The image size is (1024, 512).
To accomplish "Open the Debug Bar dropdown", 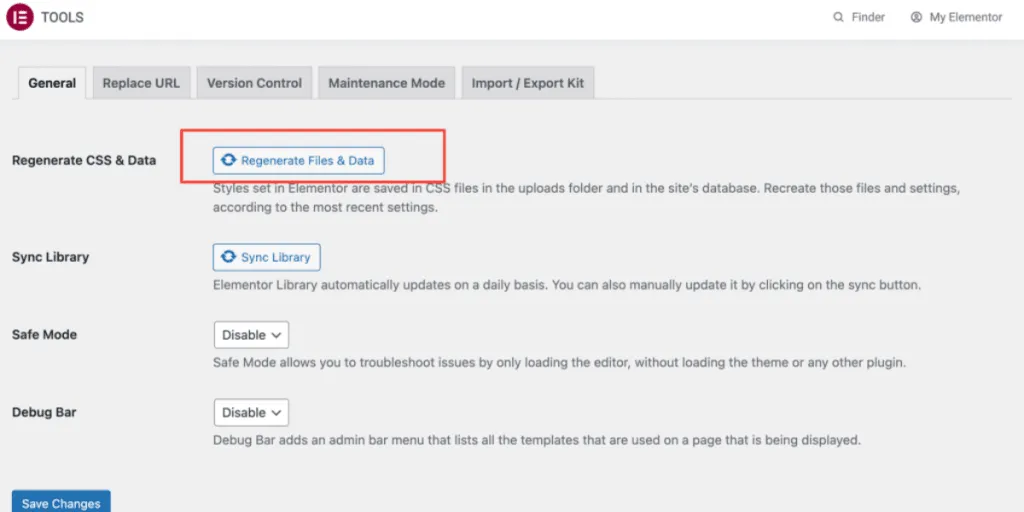I will pos(251,412).
